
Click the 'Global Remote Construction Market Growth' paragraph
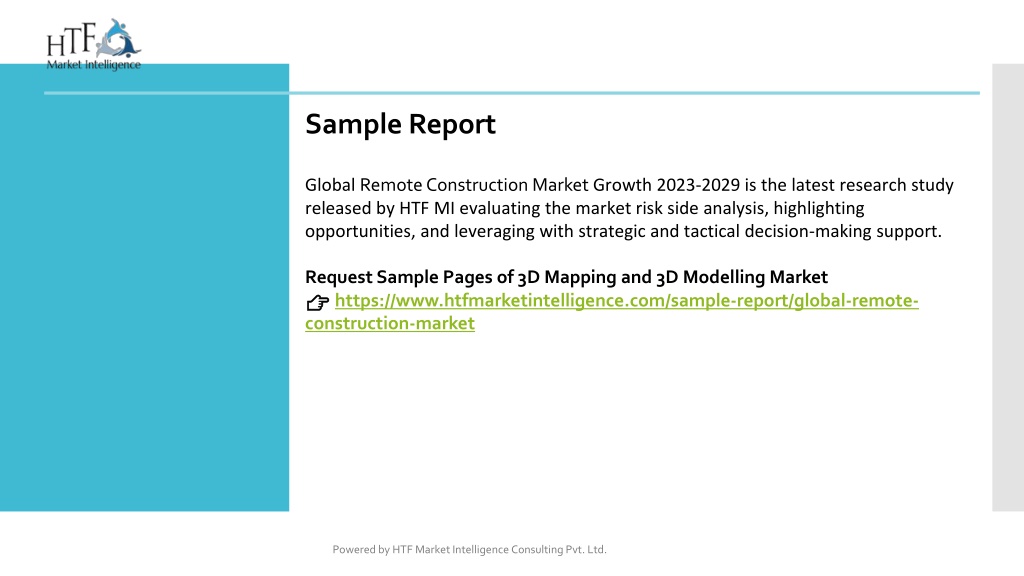point(629,208)
